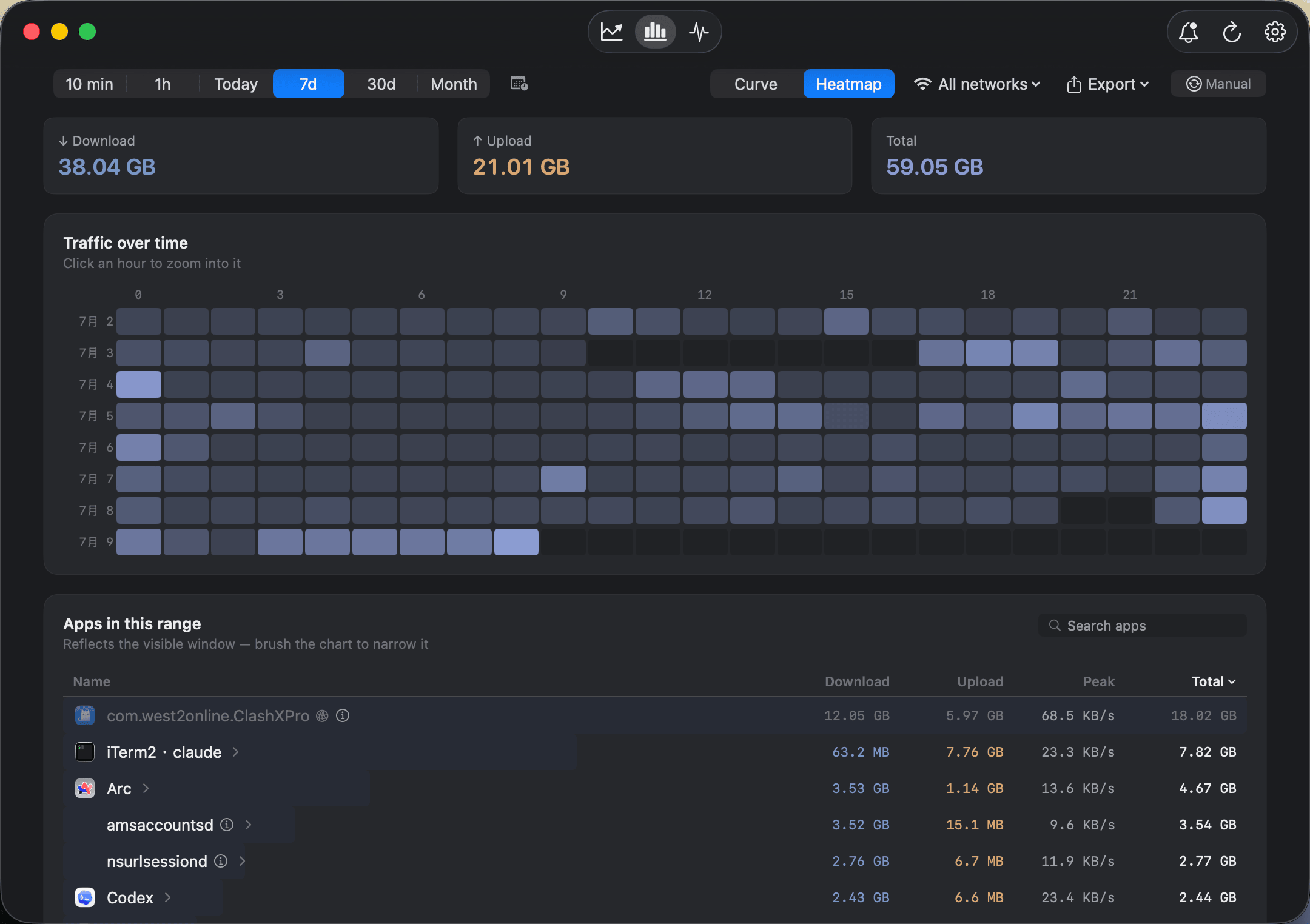Click the '7月 5' heatmap row label
The width and height of the screenshot is (1310, 924).
coord(96,416)
